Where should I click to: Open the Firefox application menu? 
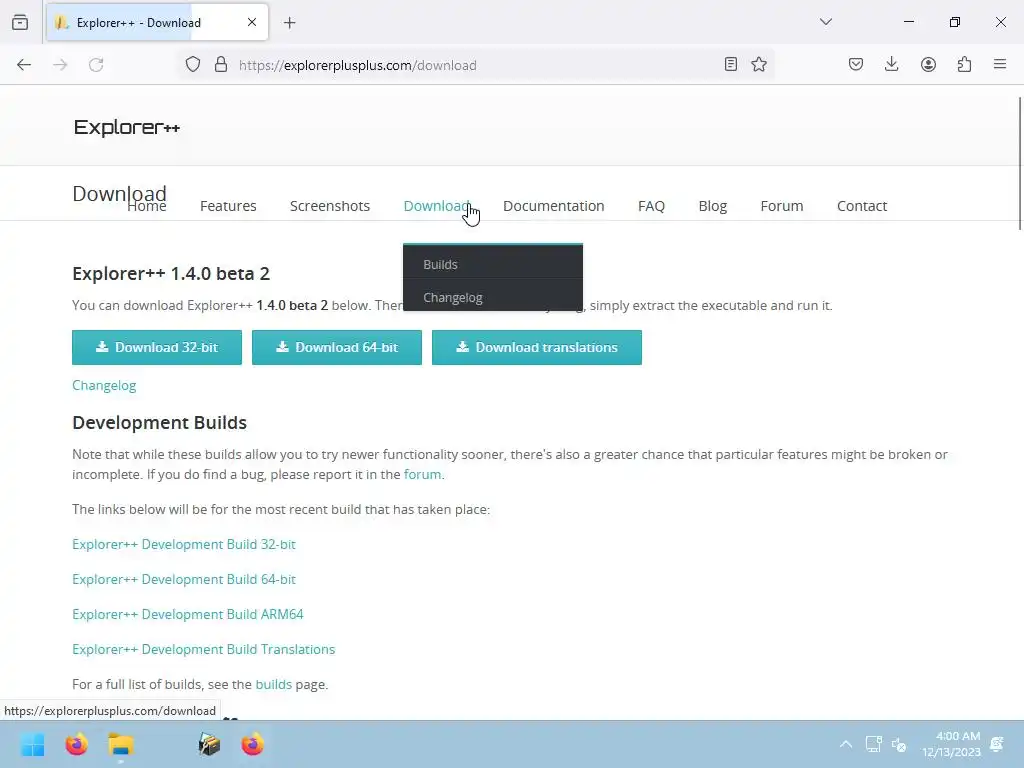pyautogui.click(x=1000, y=64)
